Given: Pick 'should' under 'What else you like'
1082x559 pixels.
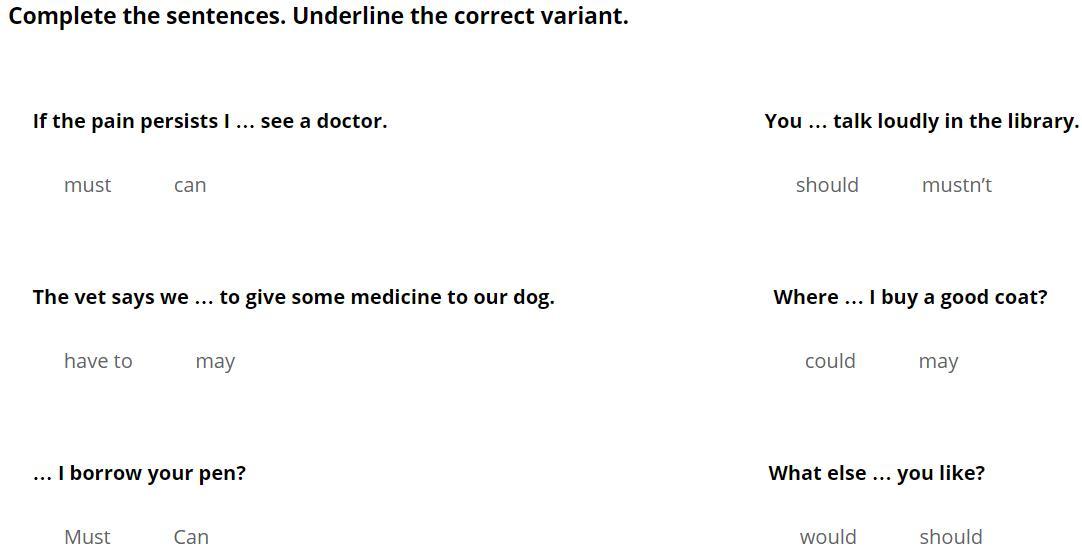Looking at the screenshot, I should pos(951,537).
